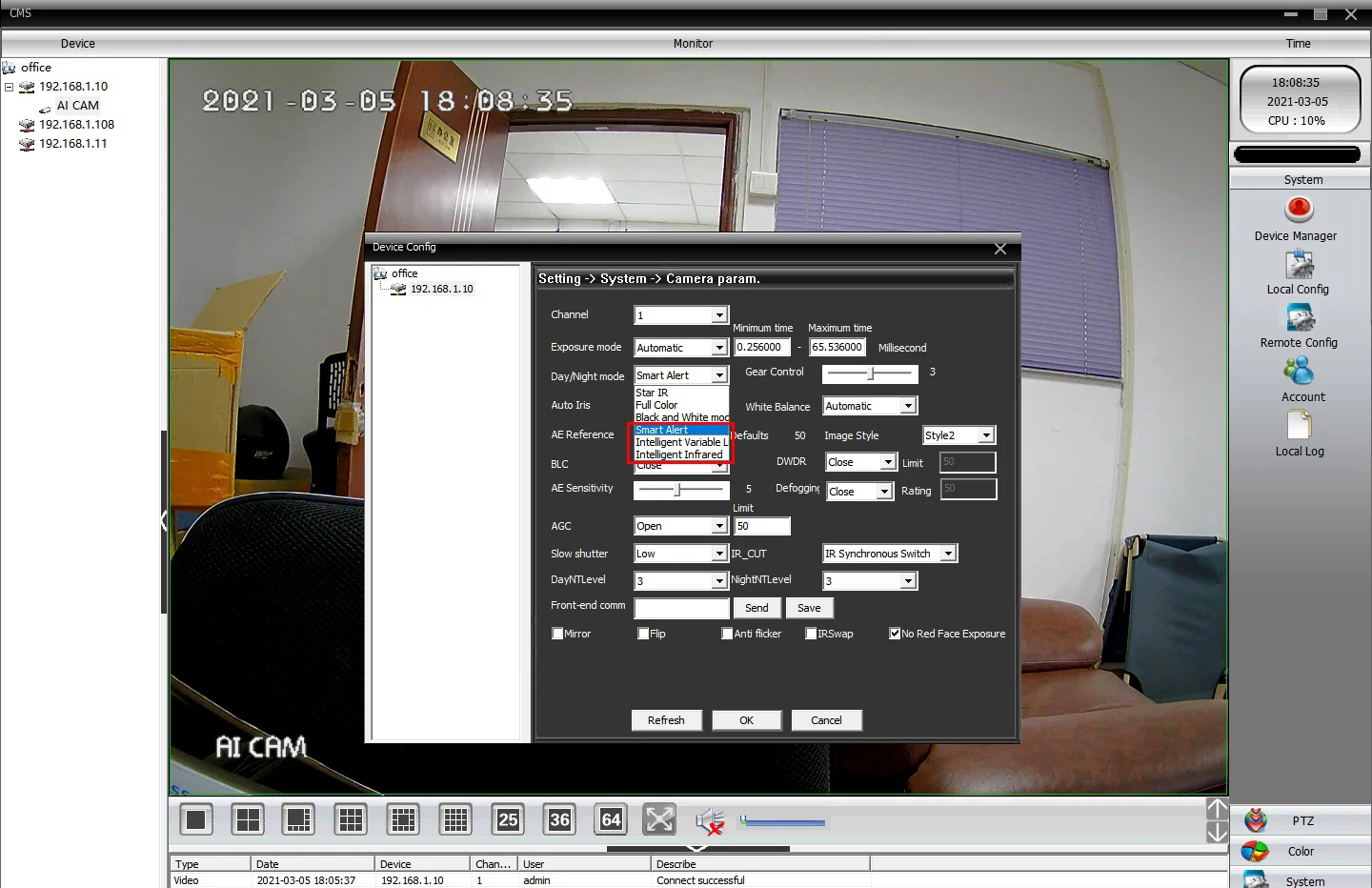
Task: Open the NightNTLevel dropdown
Action: pos(870,580)
